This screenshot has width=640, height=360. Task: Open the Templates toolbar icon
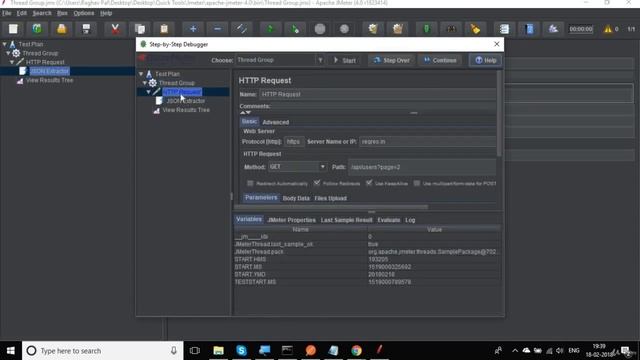click(37, 29)
